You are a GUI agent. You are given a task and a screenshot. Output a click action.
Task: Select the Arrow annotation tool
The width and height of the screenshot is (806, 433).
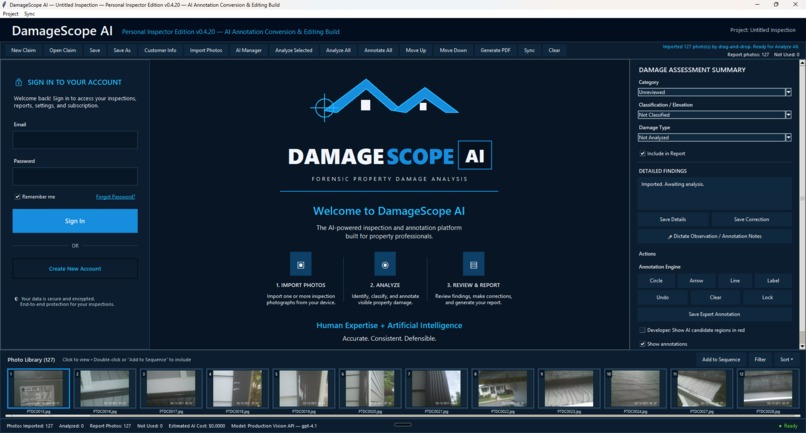(696, 281)
